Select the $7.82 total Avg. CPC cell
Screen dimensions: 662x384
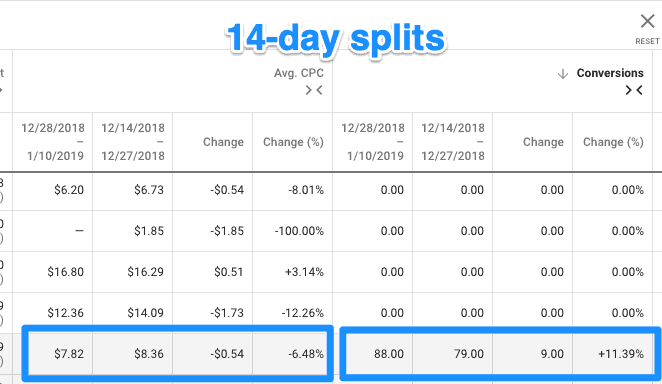point(69,354)
